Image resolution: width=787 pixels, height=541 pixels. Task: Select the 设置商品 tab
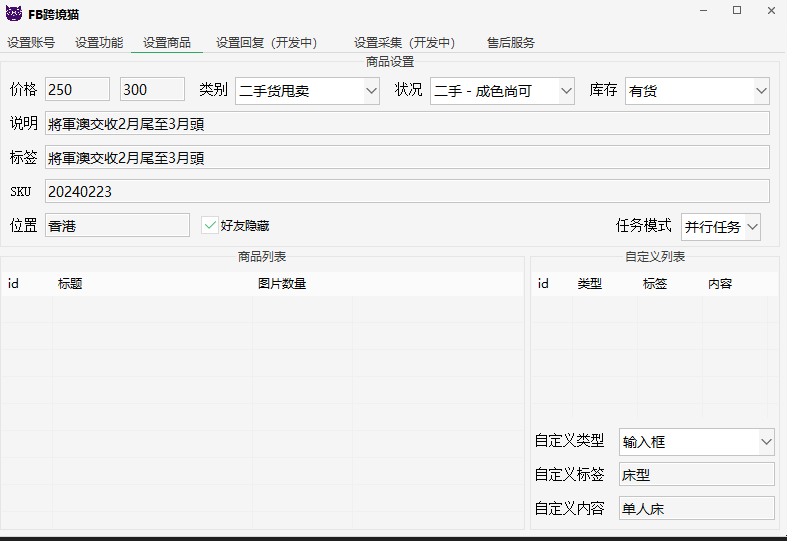pyautogui.click(x=167, y=43)
